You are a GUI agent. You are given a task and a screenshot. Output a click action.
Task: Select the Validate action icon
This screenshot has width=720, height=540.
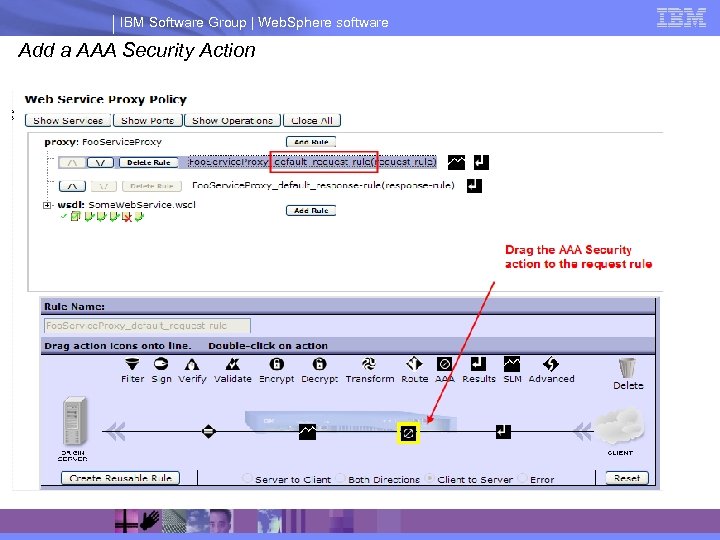tap(233, 364)
